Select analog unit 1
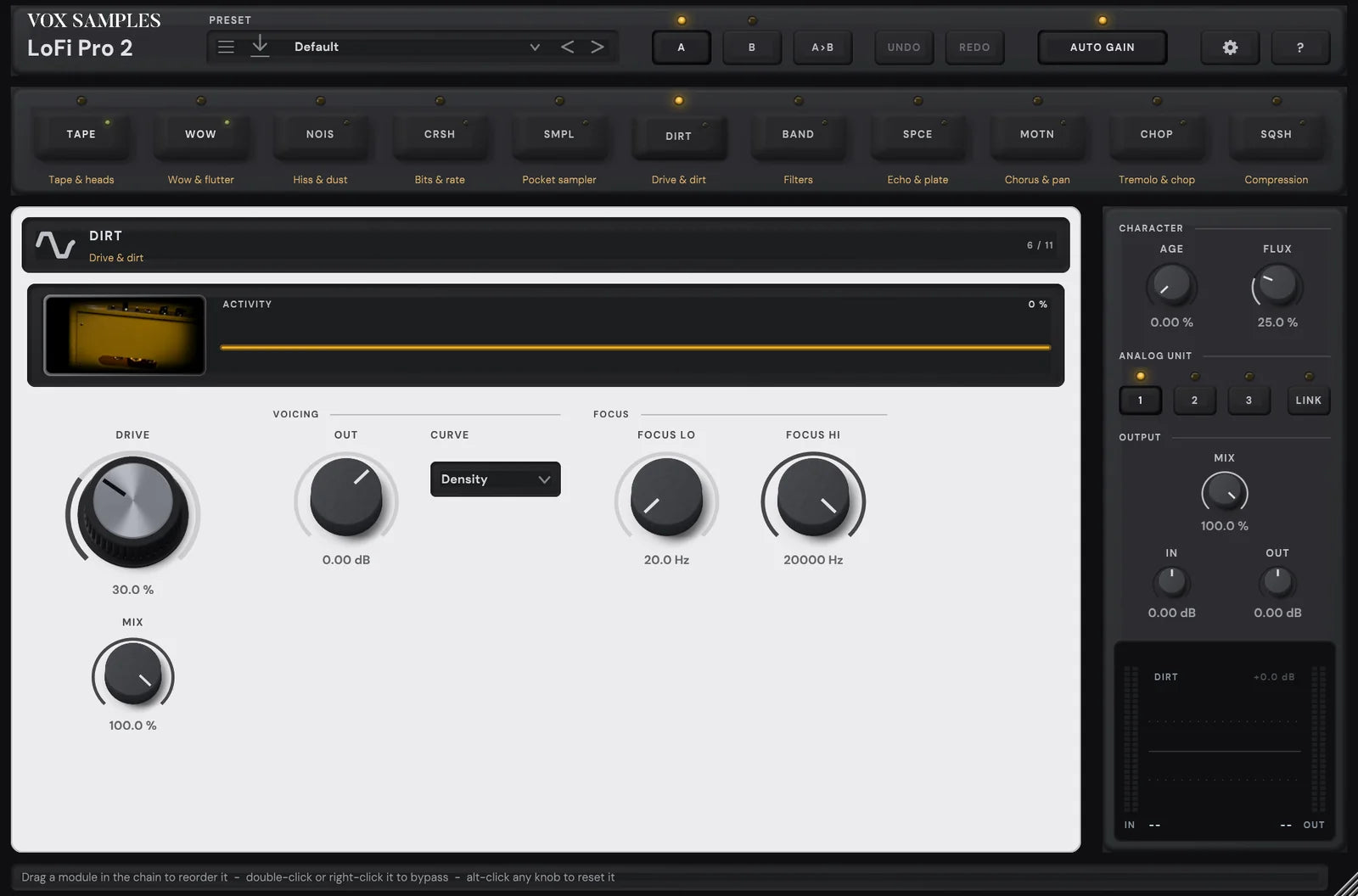The height and width of the screenshot is (896, 1358). (x=1140, y=400)
